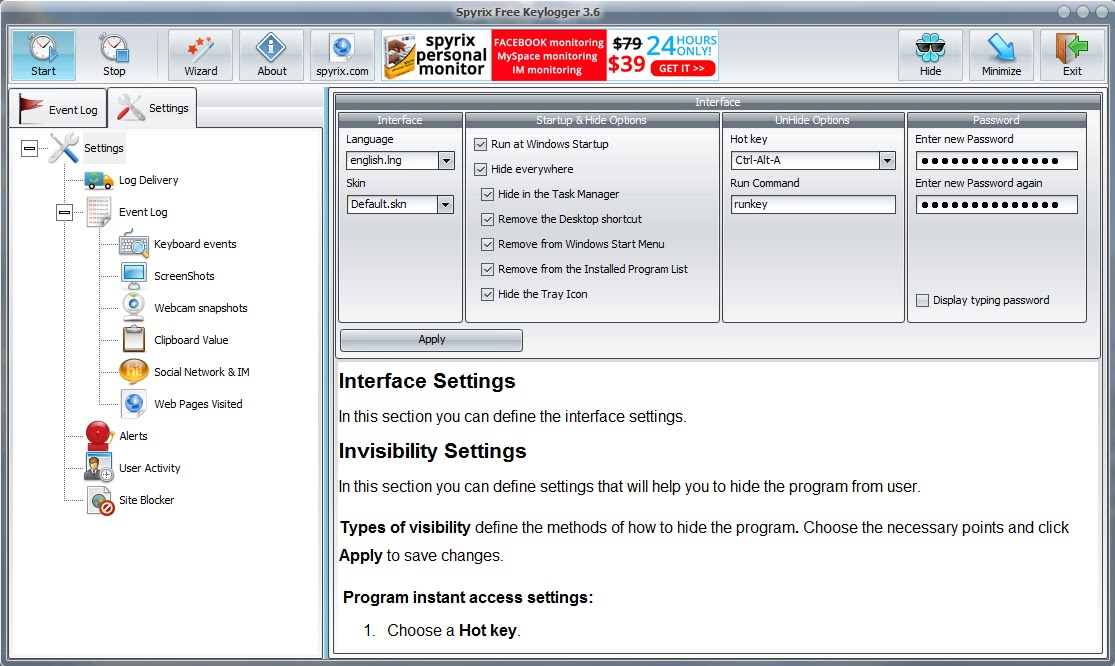This screenshot has height=666, width=1115.
Task: Click the Apply button
Action: point(431,340)
